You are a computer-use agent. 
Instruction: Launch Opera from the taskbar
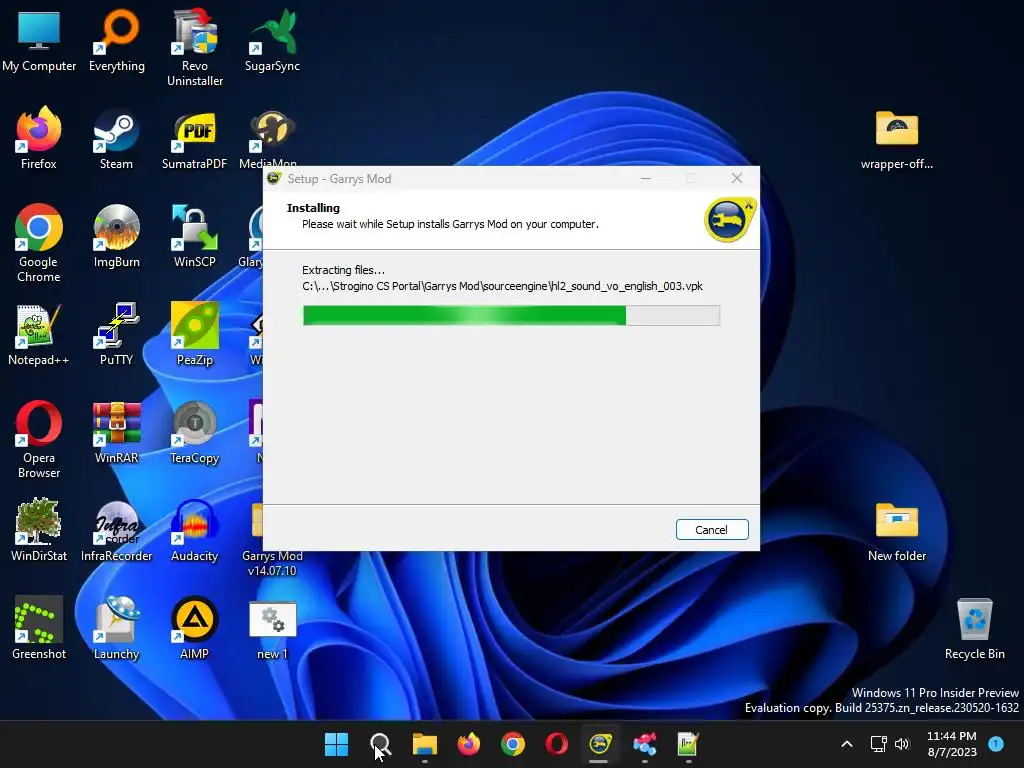tap(556, 744)
